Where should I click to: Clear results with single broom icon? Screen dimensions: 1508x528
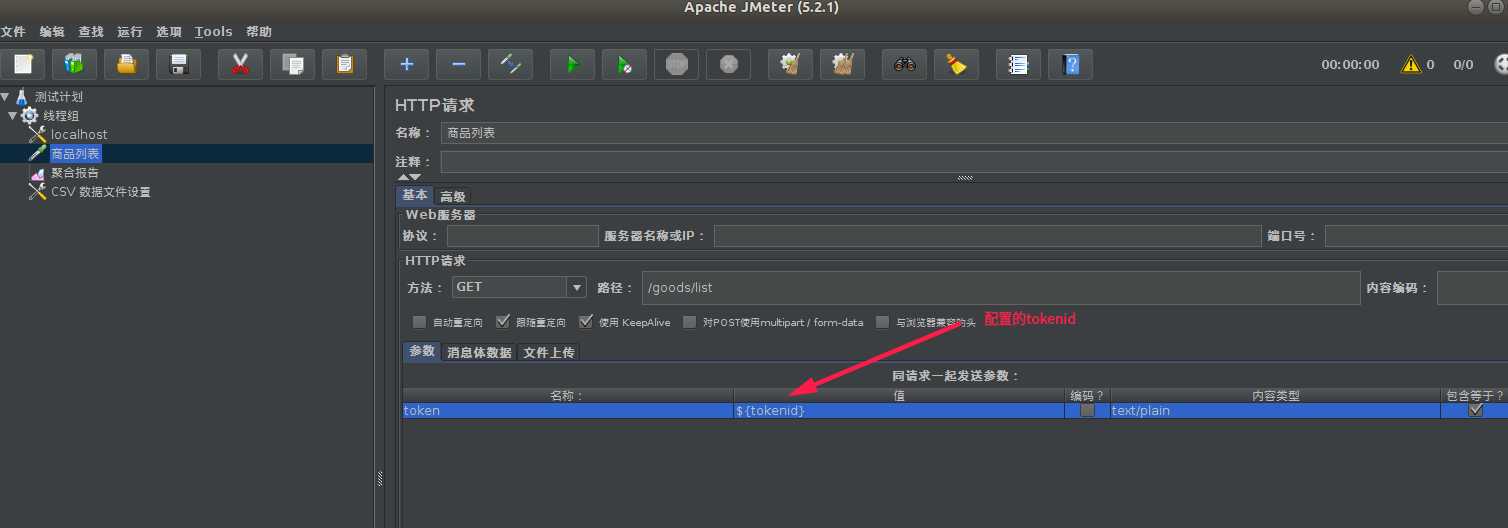coord(790,65)
